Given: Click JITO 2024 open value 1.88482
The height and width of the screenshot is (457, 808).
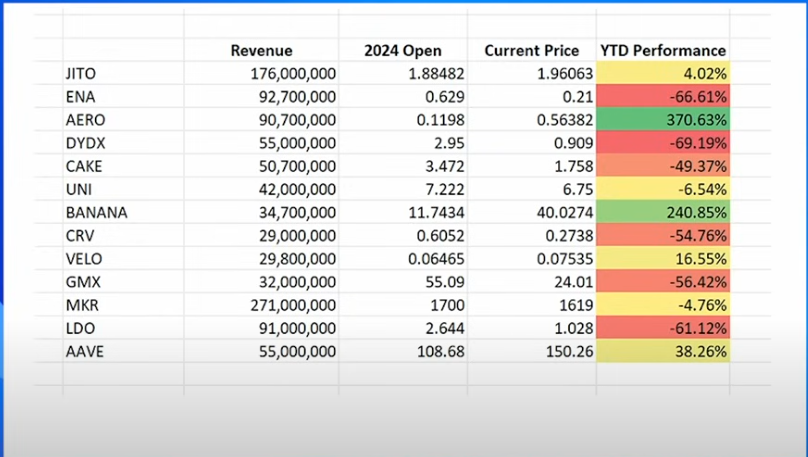Looking at the screenshot, I should (x=403, y=74).
